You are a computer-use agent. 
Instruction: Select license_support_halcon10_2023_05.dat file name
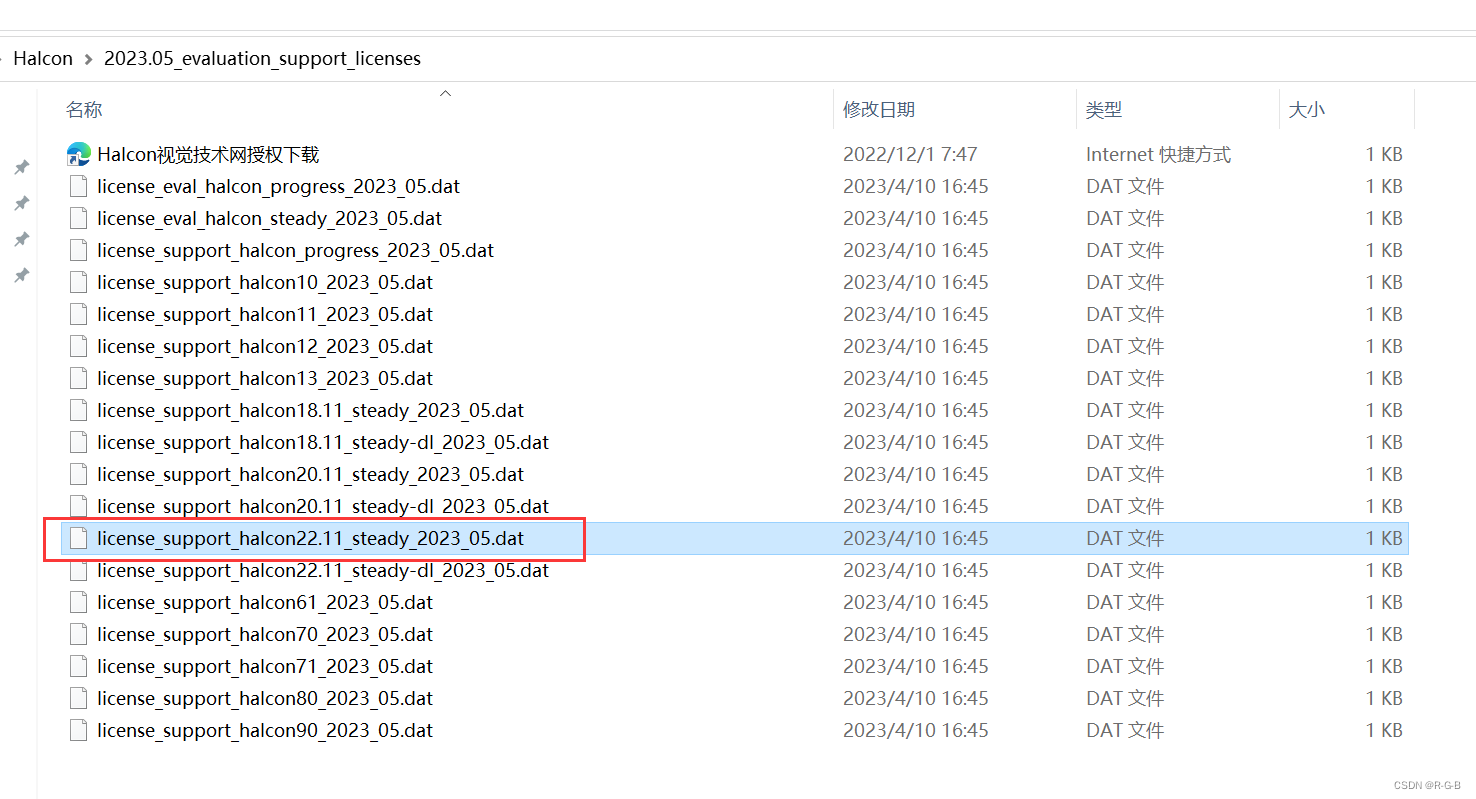[x=265, y=282]
